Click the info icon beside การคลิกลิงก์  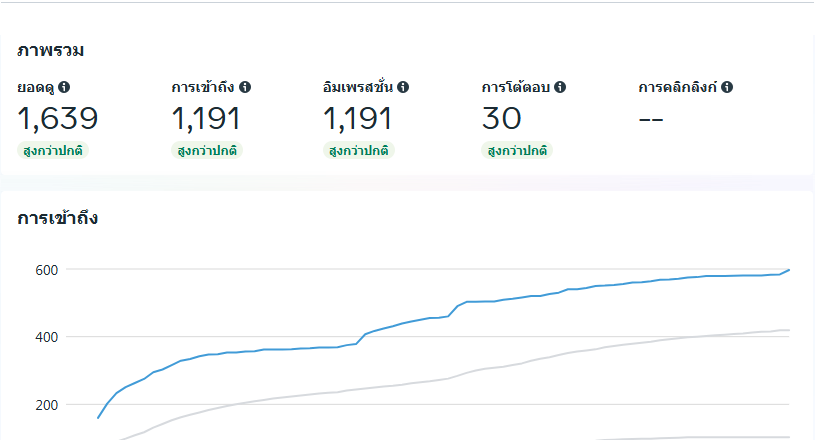pos(727,88)
